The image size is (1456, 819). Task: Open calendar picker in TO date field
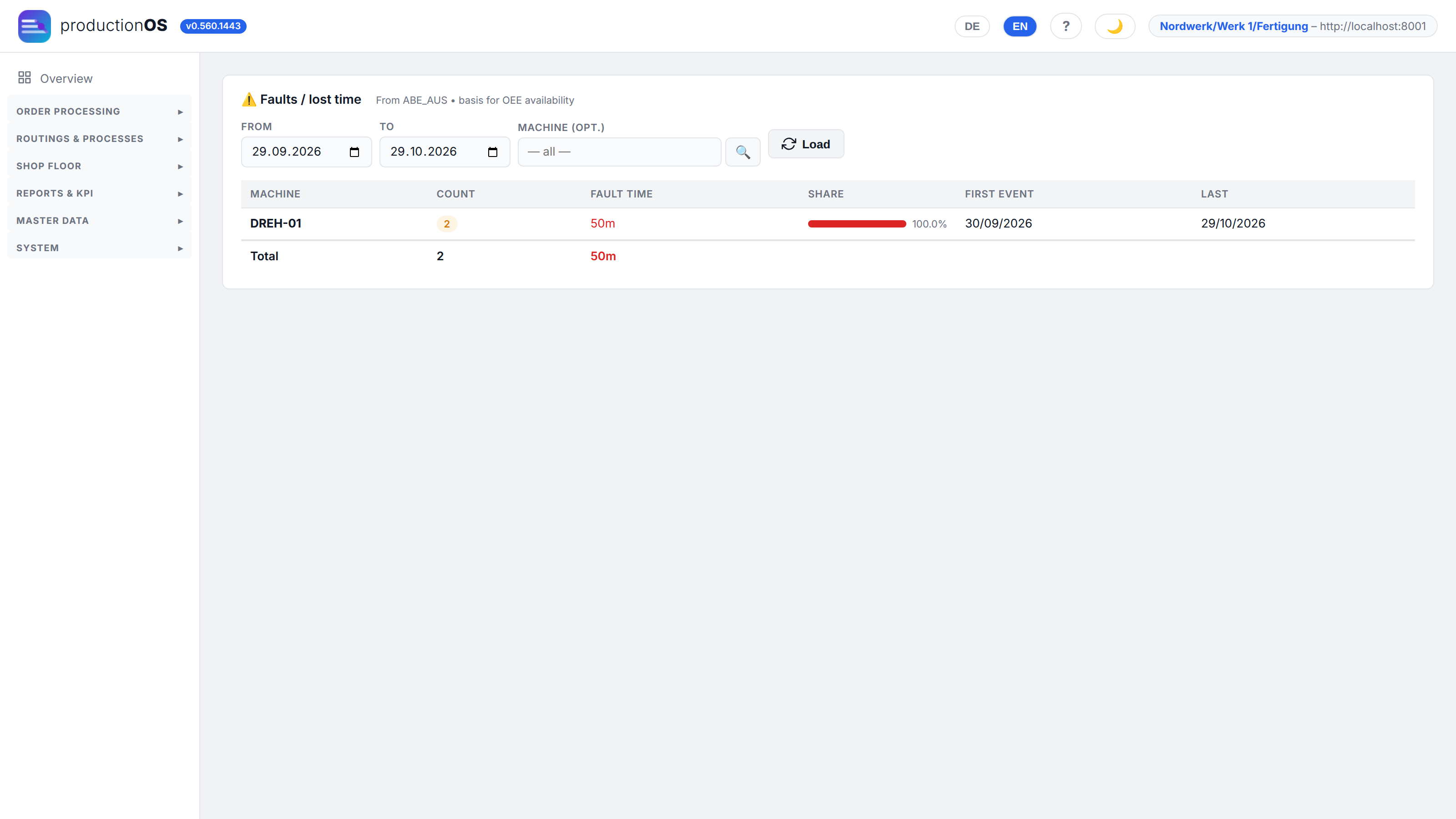[x=492, y=152]
